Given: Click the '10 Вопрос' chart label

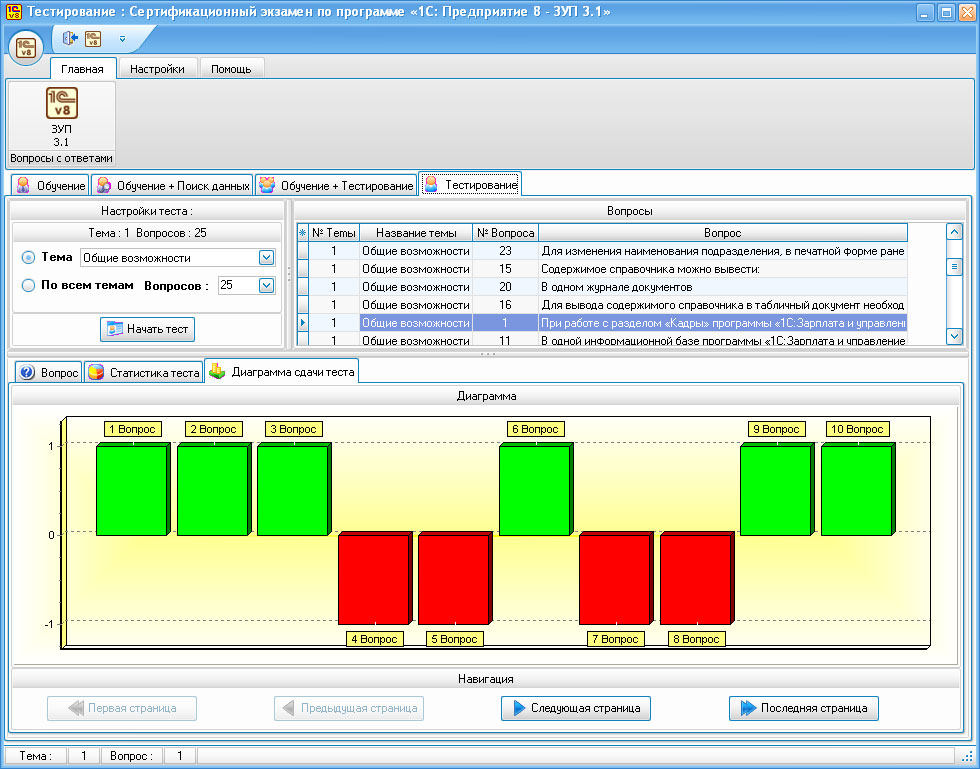Looking at the screenshot, I should coord(858,429).
